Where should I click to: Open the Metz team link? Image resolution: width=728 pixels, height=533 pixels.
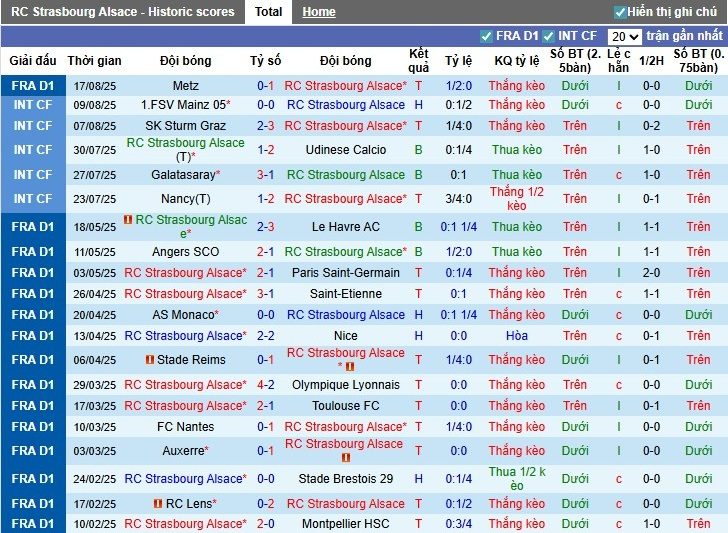point(185,86)
